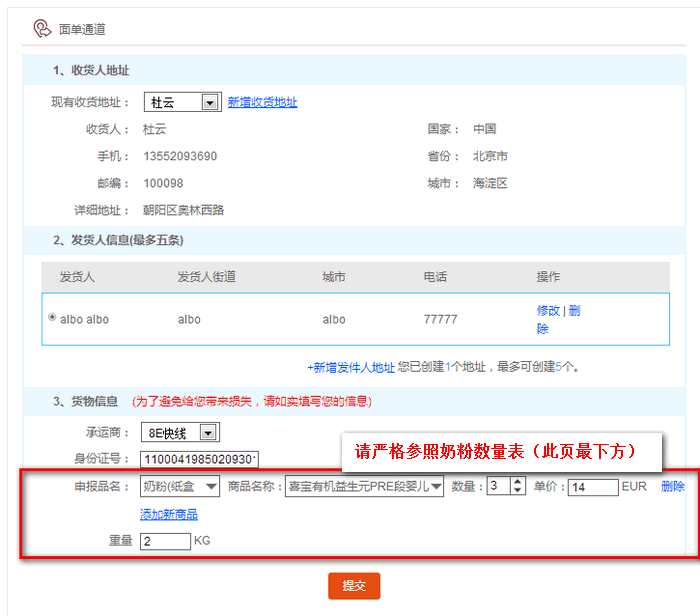Click the 身份证号 input field
Viewport: 700px width, 616px height.
pyautogui.click(x=199, y=459)
